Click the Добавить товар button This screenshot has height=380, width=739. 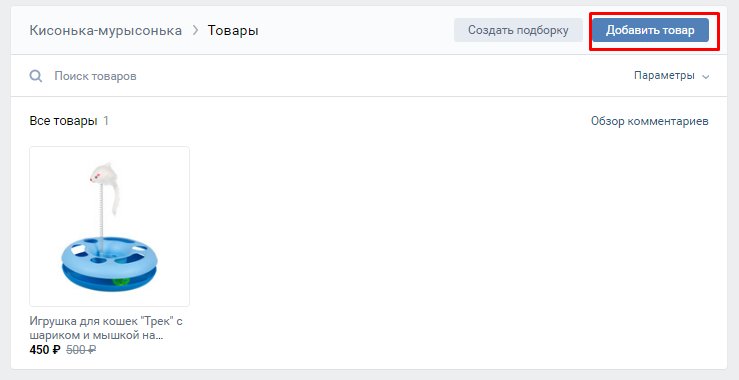tap(650, 30)
